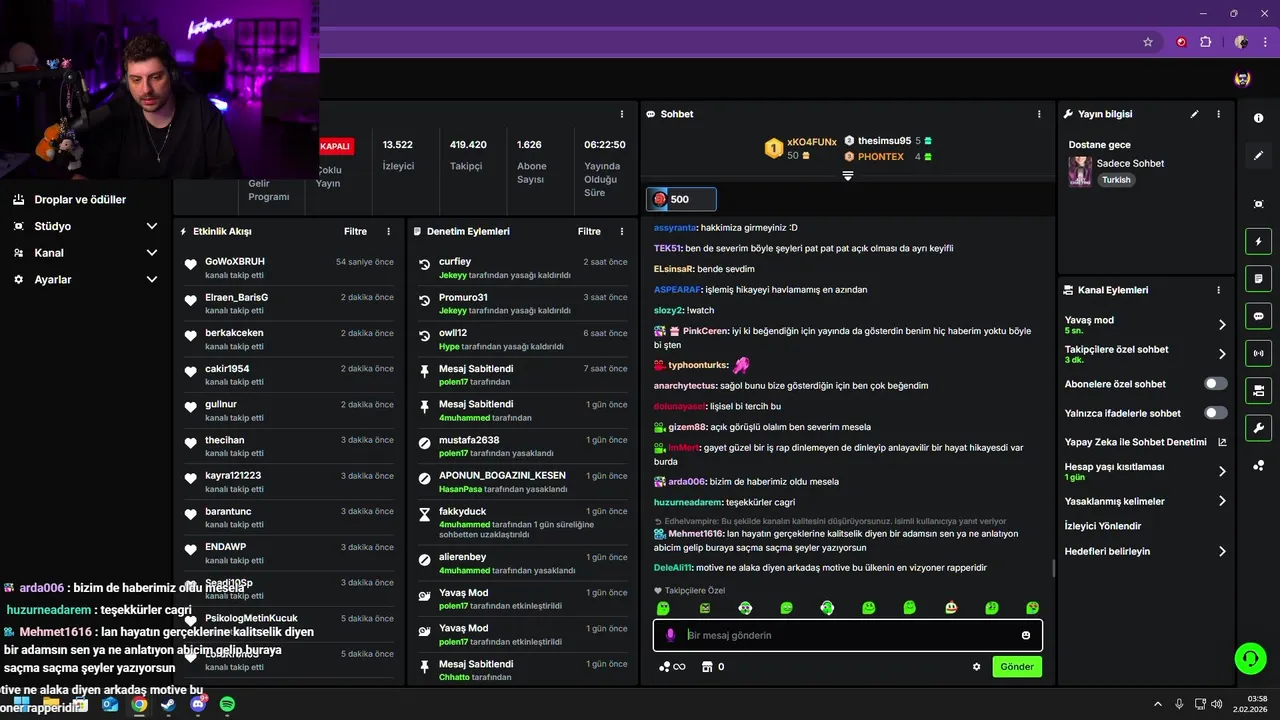Open the Outlook taskbar icon
This screenshot has width=1280, height=720.
(110, 704)
